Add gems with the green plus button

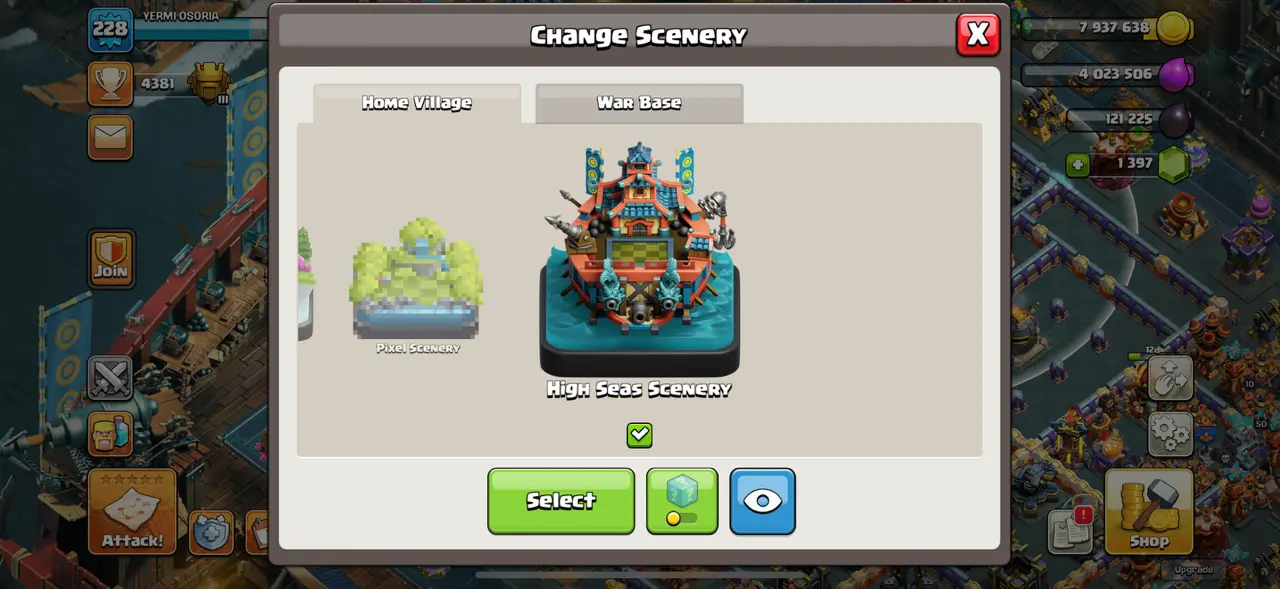coord(1077,164)
